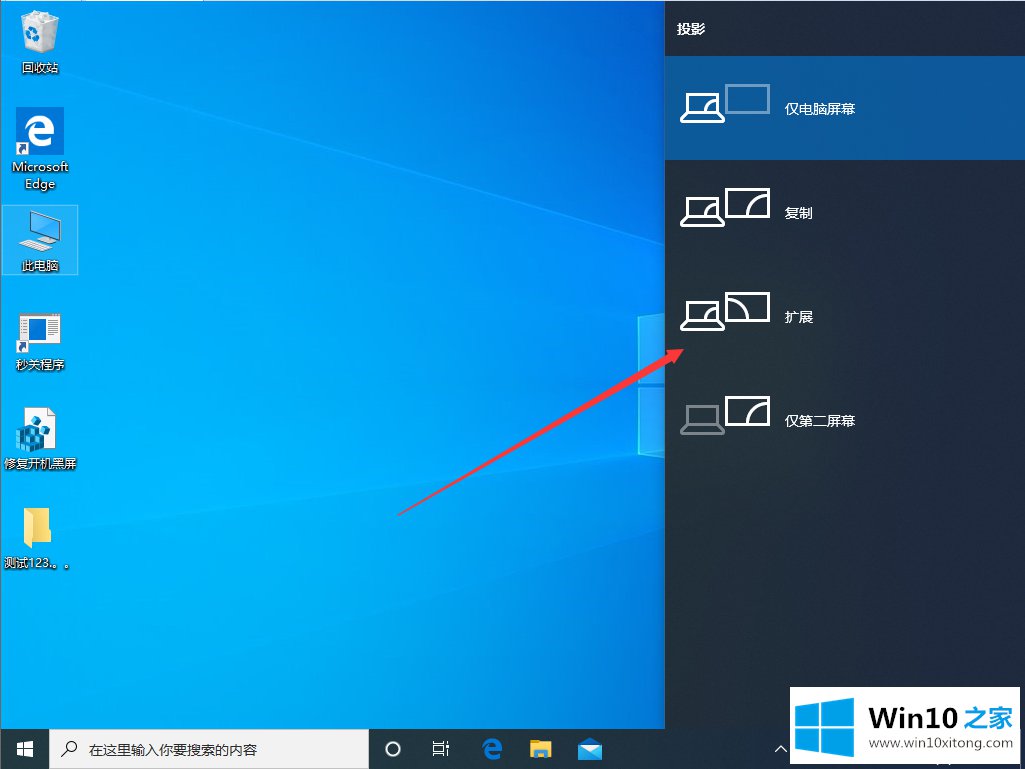Click the taskbar search input box
1025x769 pixels.
tap(210, 749)
